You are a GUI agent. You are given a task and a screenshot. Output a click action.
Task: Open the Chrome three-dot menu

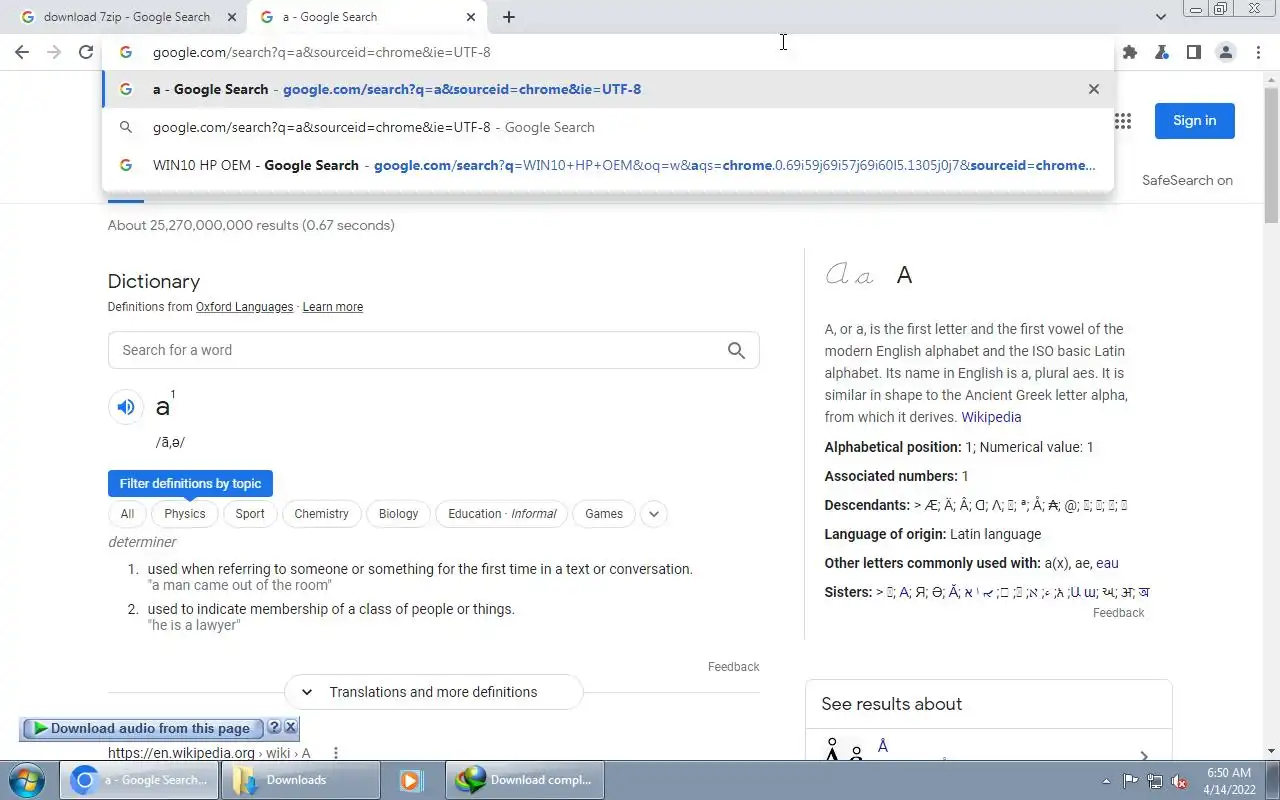point(1257,52)
